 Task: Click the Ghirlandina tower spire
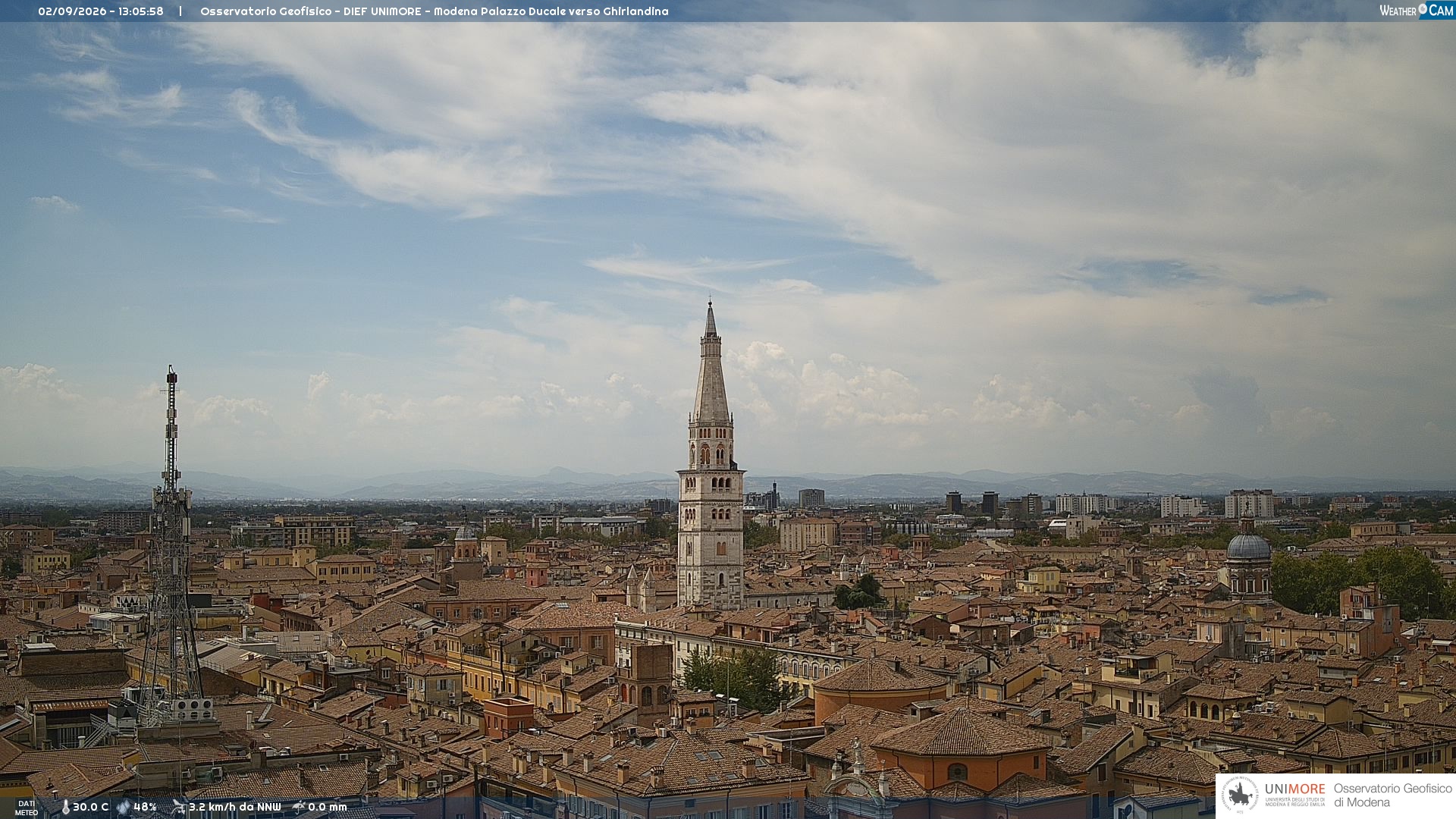point(711,364)
